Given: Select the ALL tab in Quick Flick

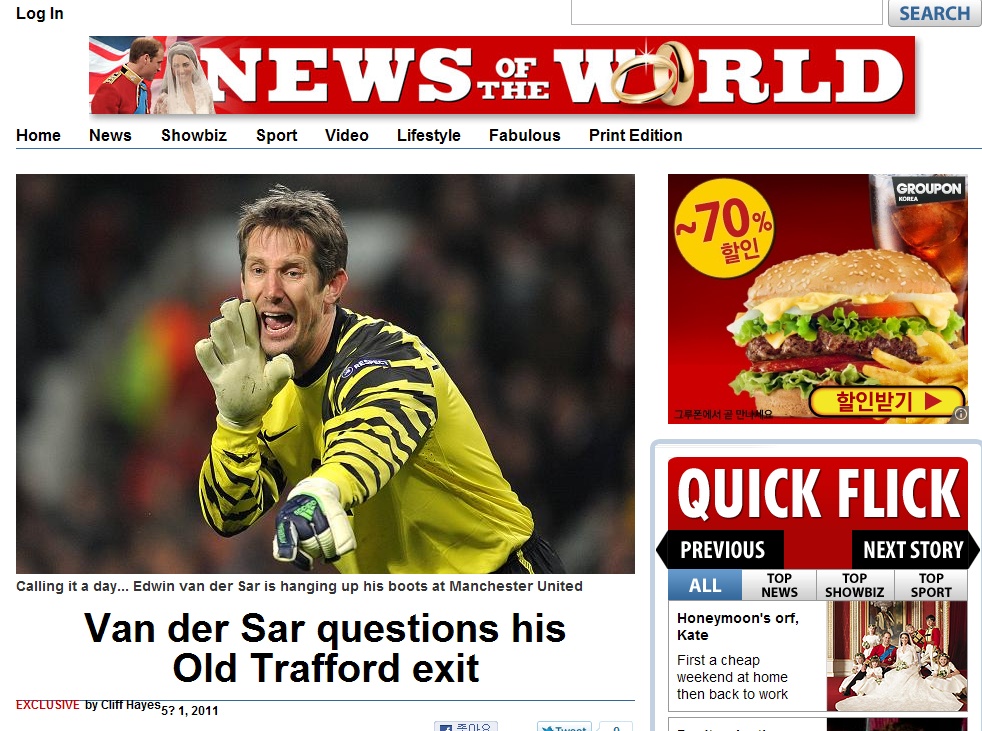Looking at the screenshot, I should click(705, 585).
